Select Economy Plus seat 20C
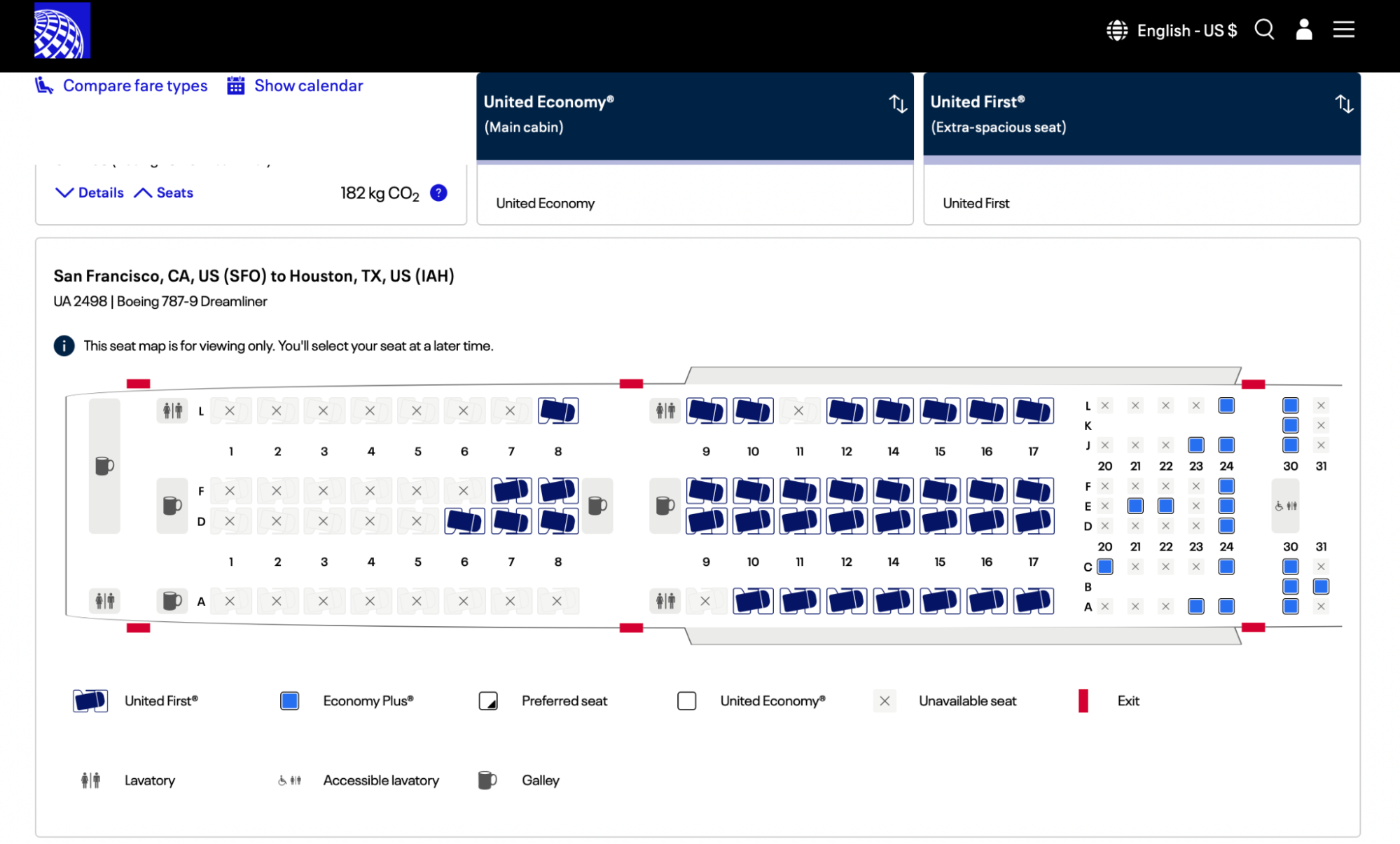 point(1105,567)
